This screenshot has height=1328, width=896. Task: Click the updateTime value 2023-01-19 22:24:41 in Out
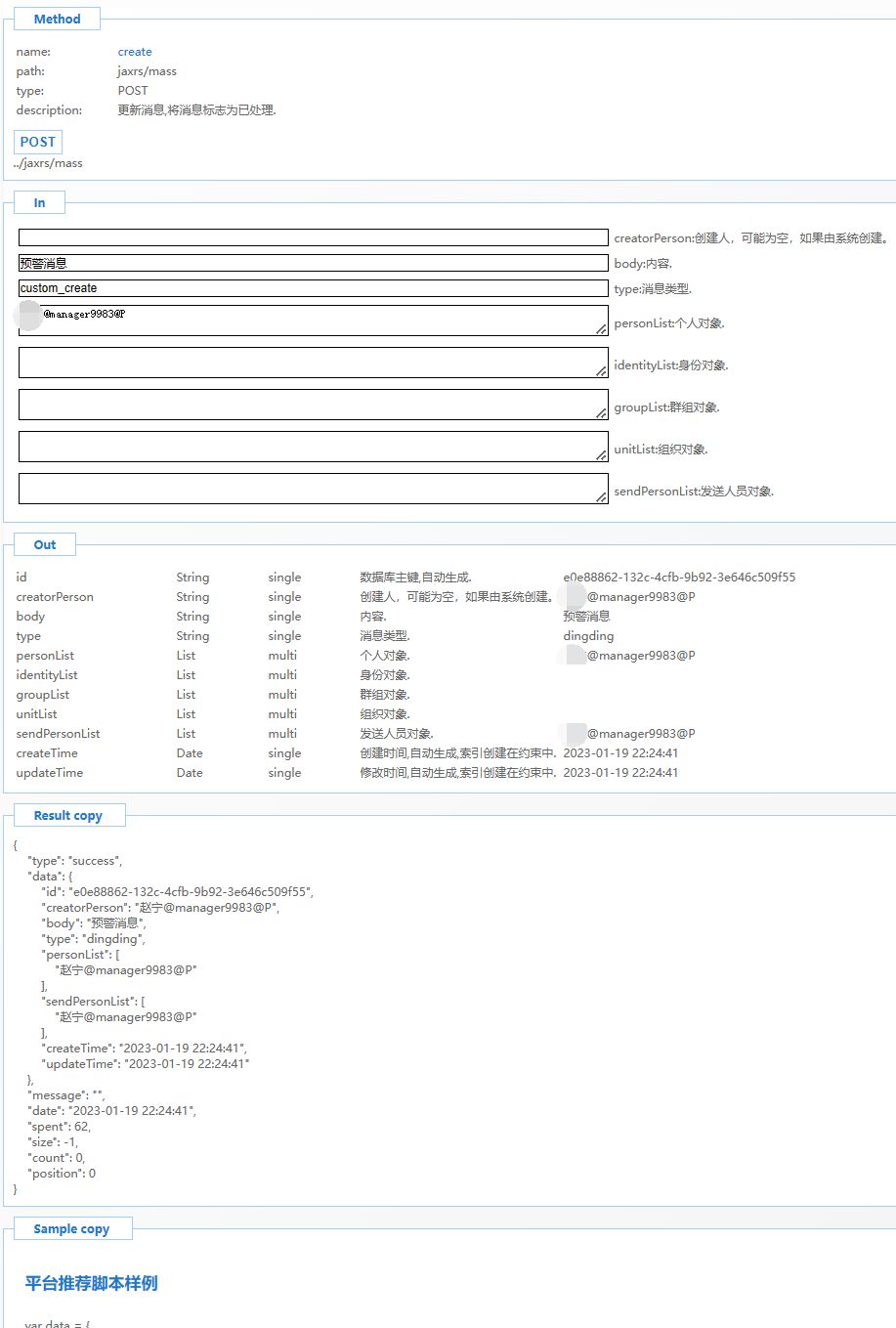(620, 773)
